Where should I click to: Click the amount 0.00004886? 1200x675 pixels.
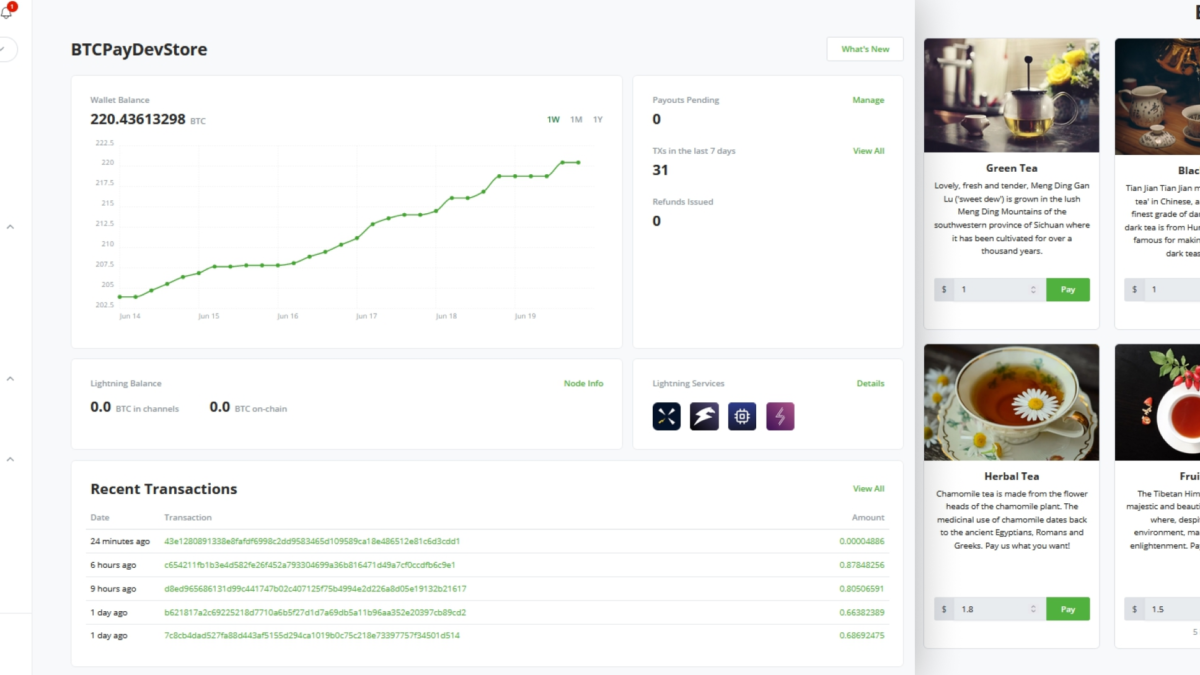(x=861, y=541)
